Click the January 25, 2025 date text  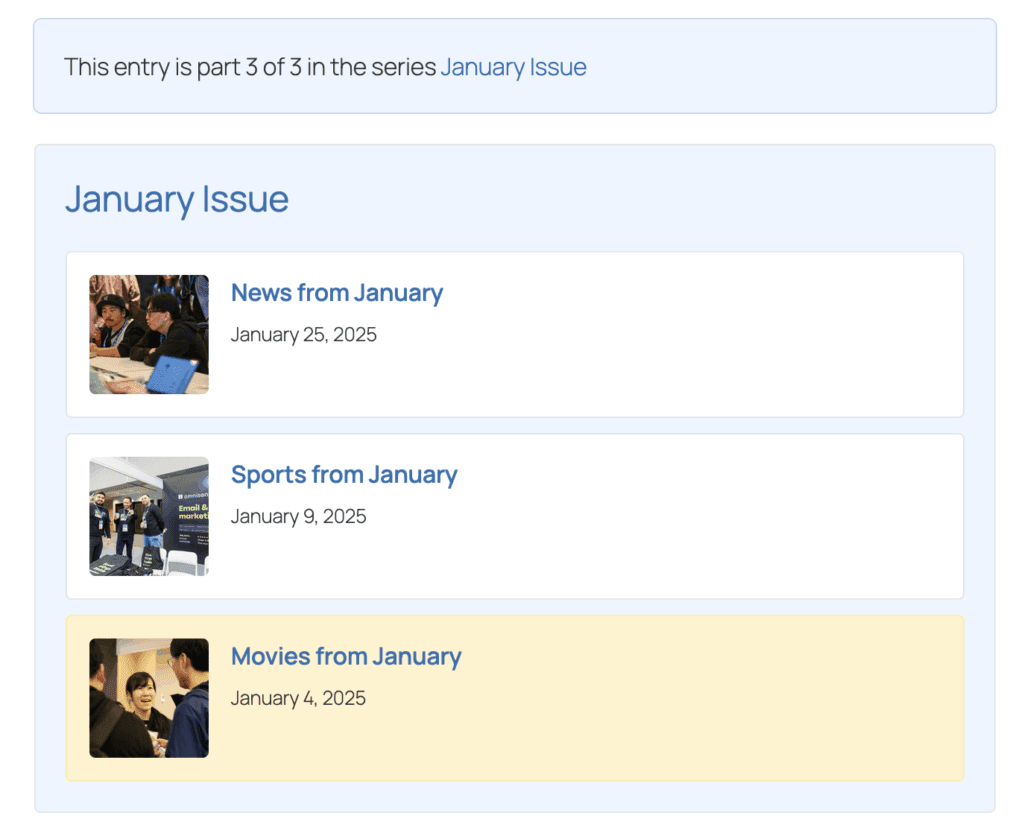[x=303, y=334]
